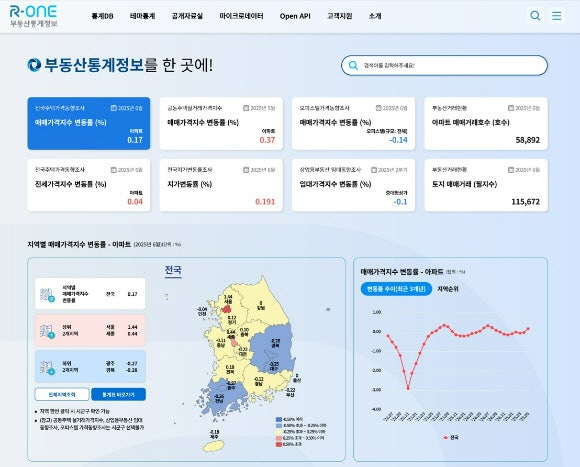Click the map icon in the 전국 0.17 row
The image size is (580, 467).
[47, 295]
